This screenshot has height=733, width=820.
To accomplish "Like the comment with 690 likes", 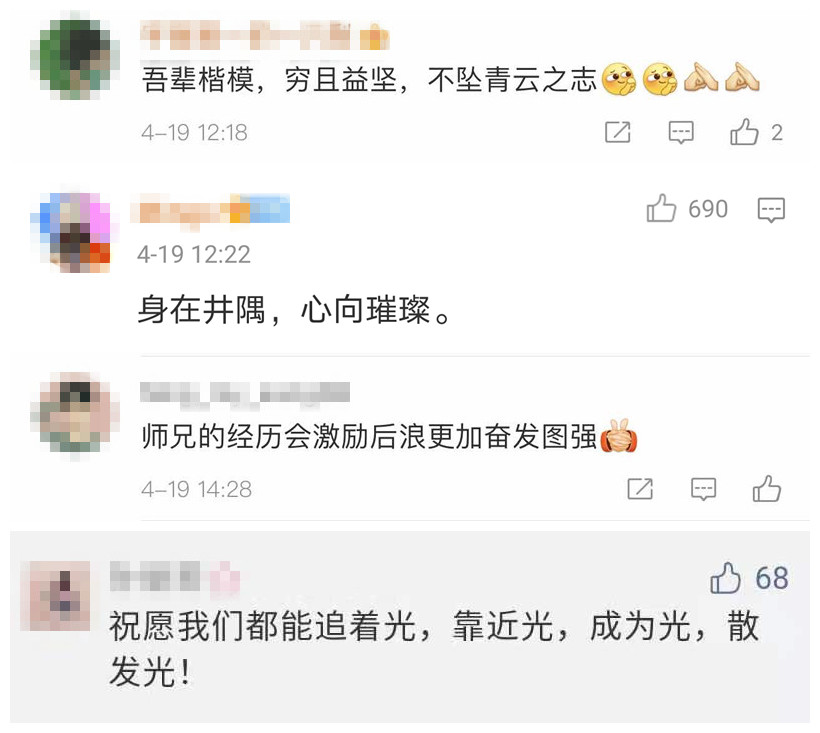I will click(x=662, y=209).
